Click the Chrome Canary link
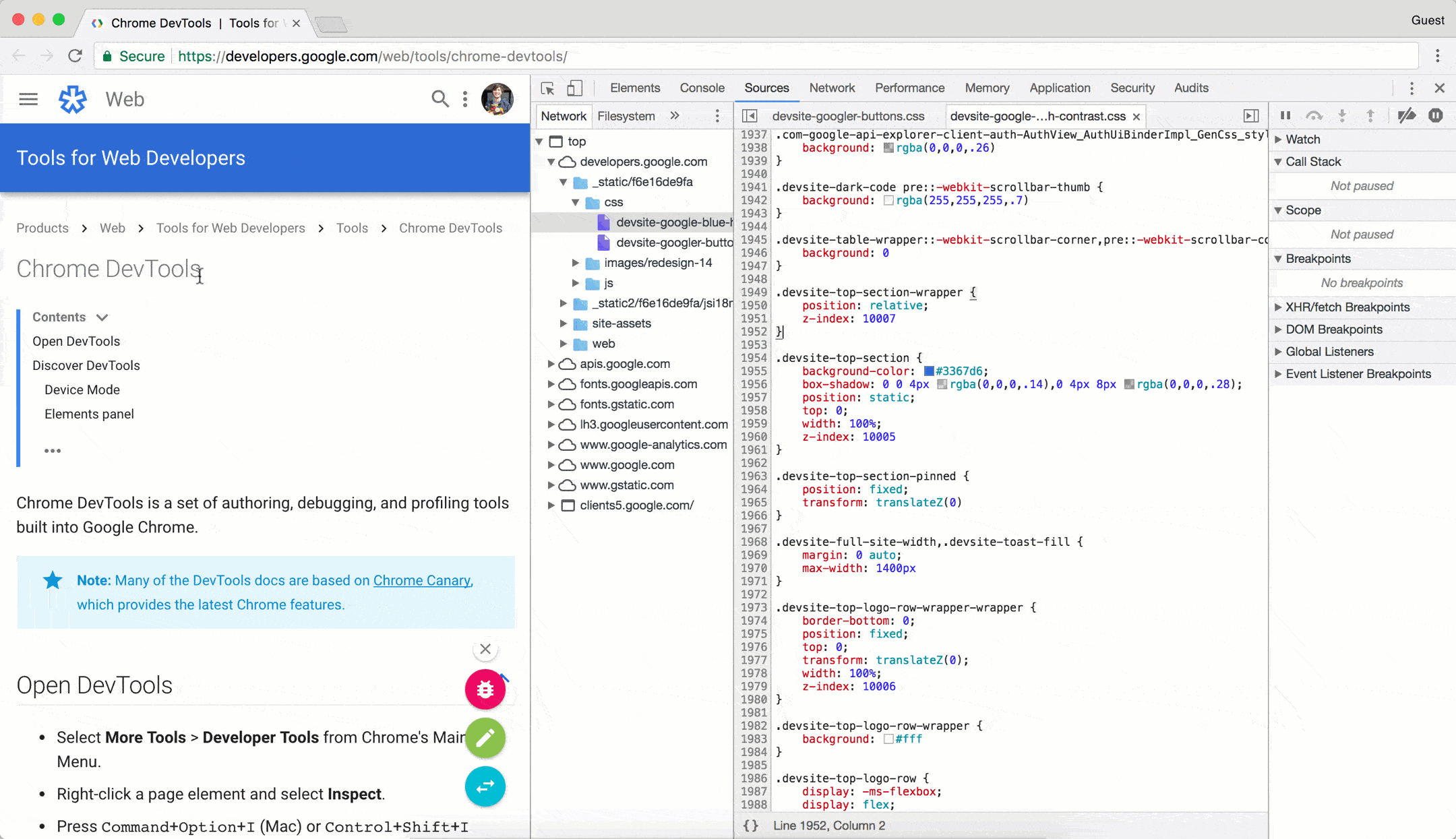 (421, 580)
